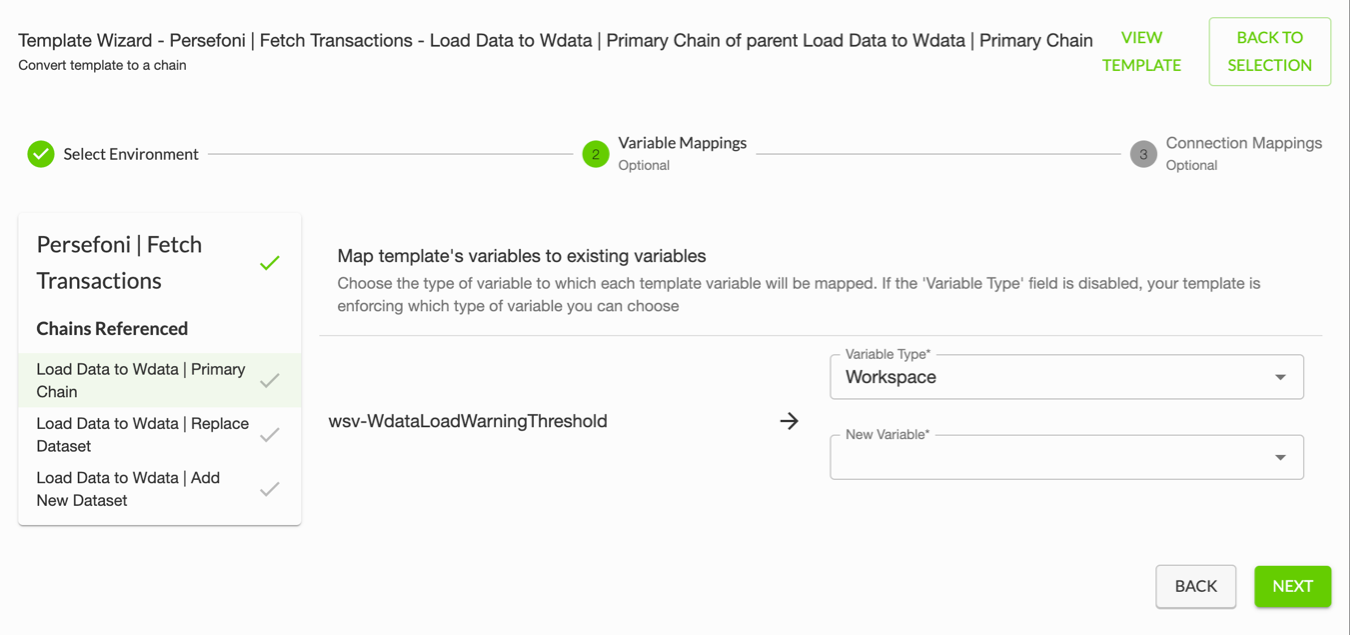1350x635 pixels.
Task: Jump to the Connection Mappings step
Action: pyautogui.click(x=1244, y=143)
